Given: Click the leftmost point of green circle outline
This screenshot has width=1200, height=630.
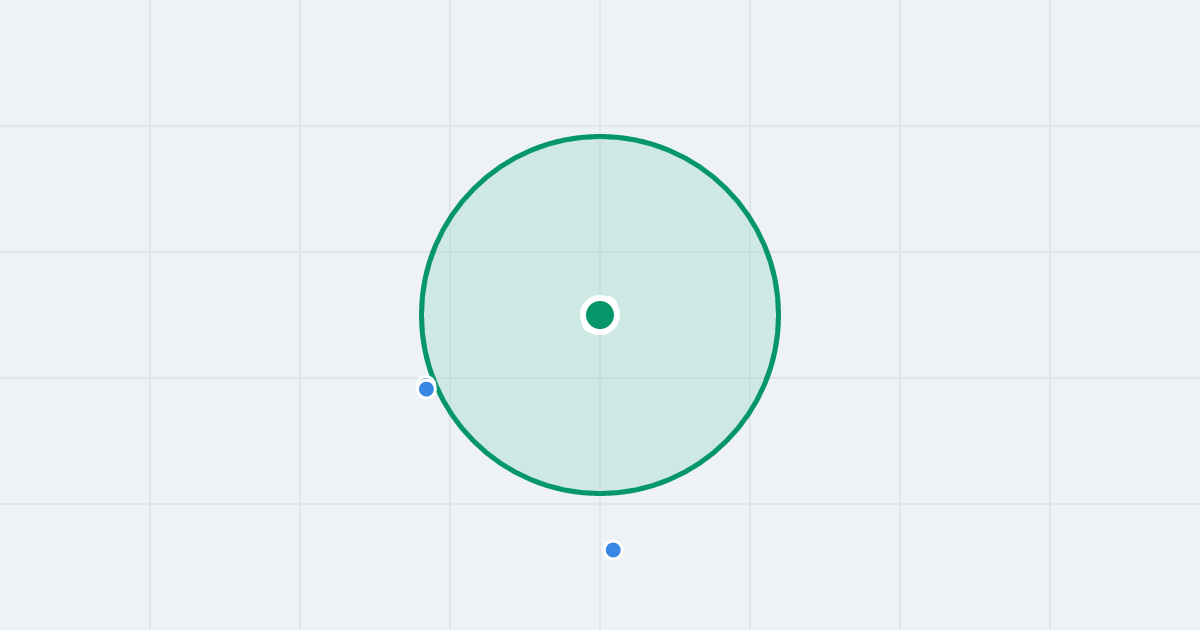Looking at the screenshot, I should tap(421, 315).
